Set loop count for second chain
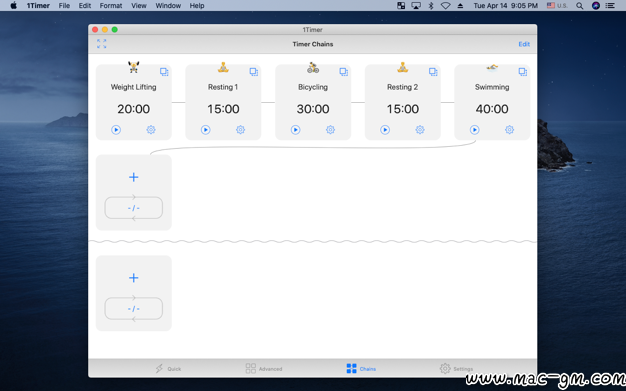The width and height of the screenshot is (626, 391). click(x=134, y=309)
